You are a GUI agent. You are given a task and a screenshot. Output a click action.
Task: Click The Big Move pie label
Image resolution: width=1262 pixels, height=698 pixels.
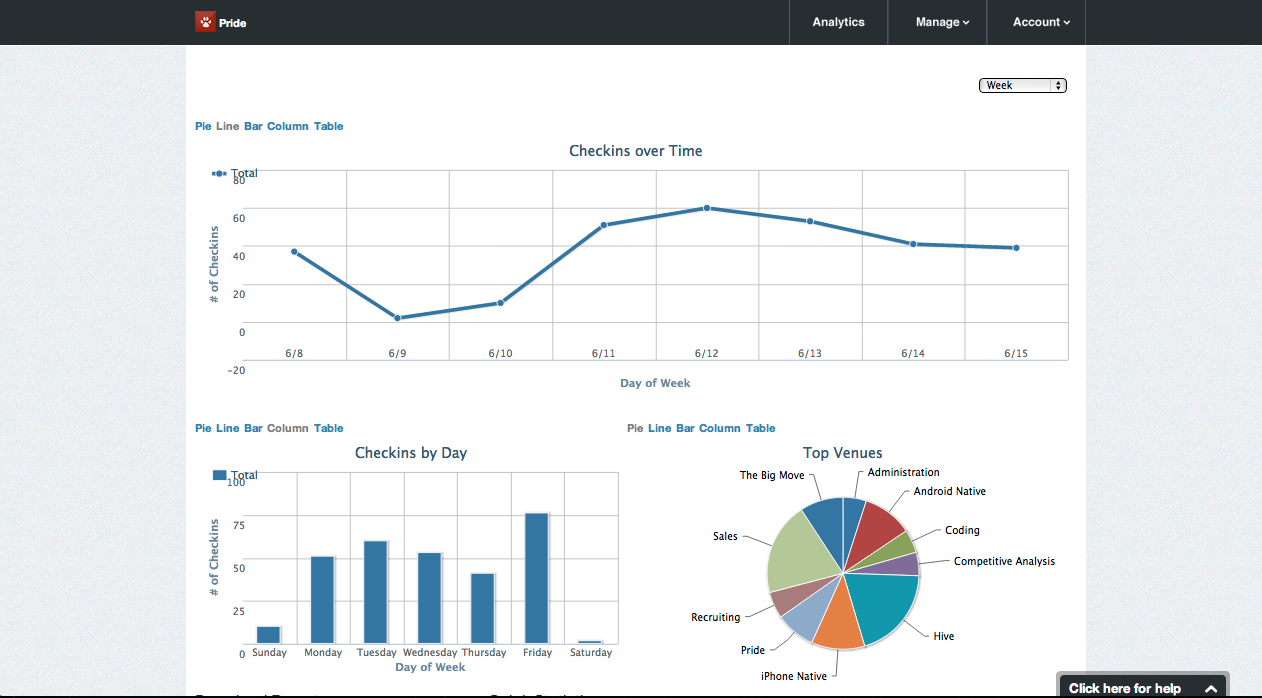(772, 476)
